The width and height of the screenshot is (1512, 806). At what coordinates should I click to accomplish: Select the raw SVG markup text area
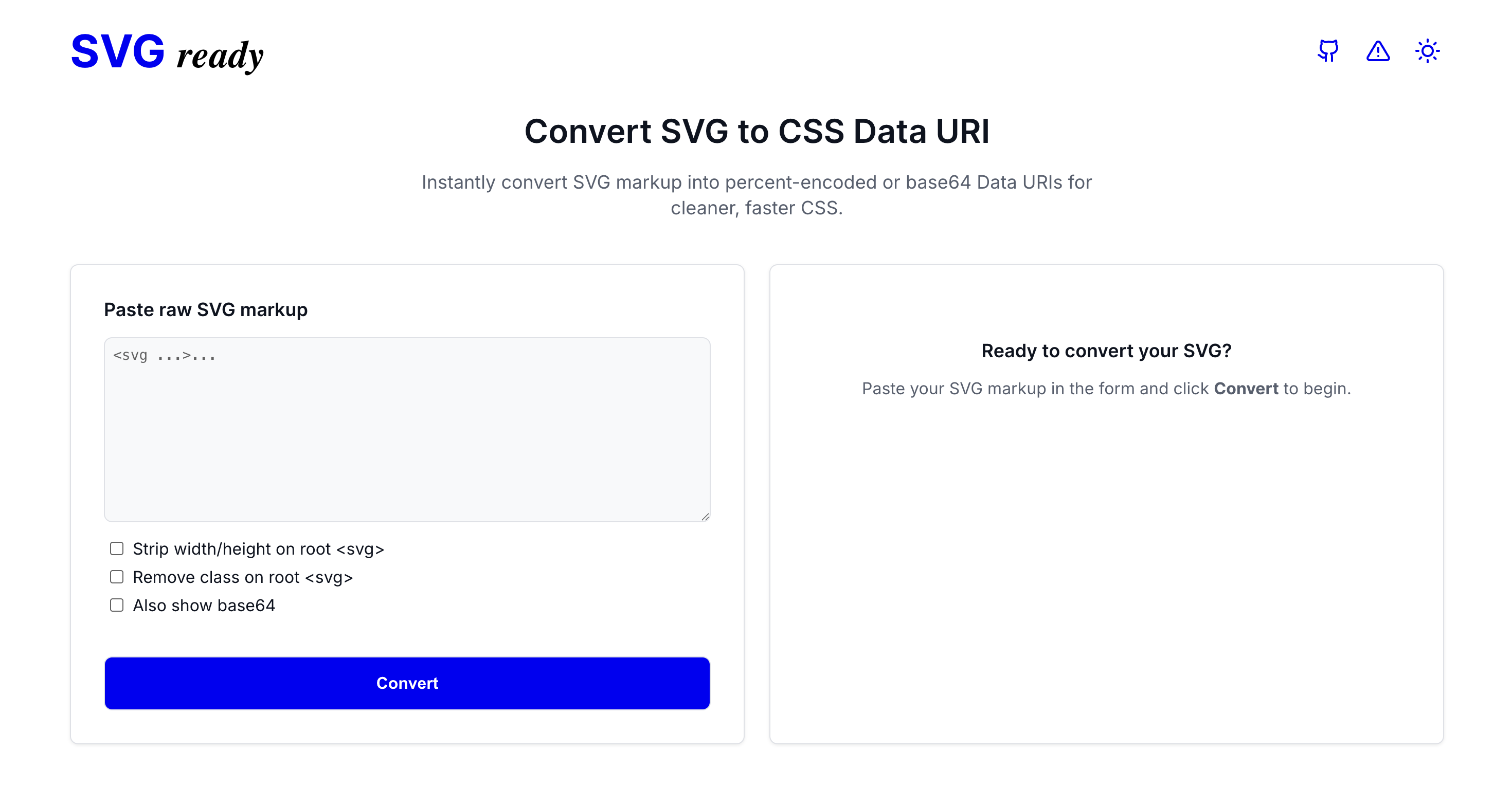(x=407, y=428)
